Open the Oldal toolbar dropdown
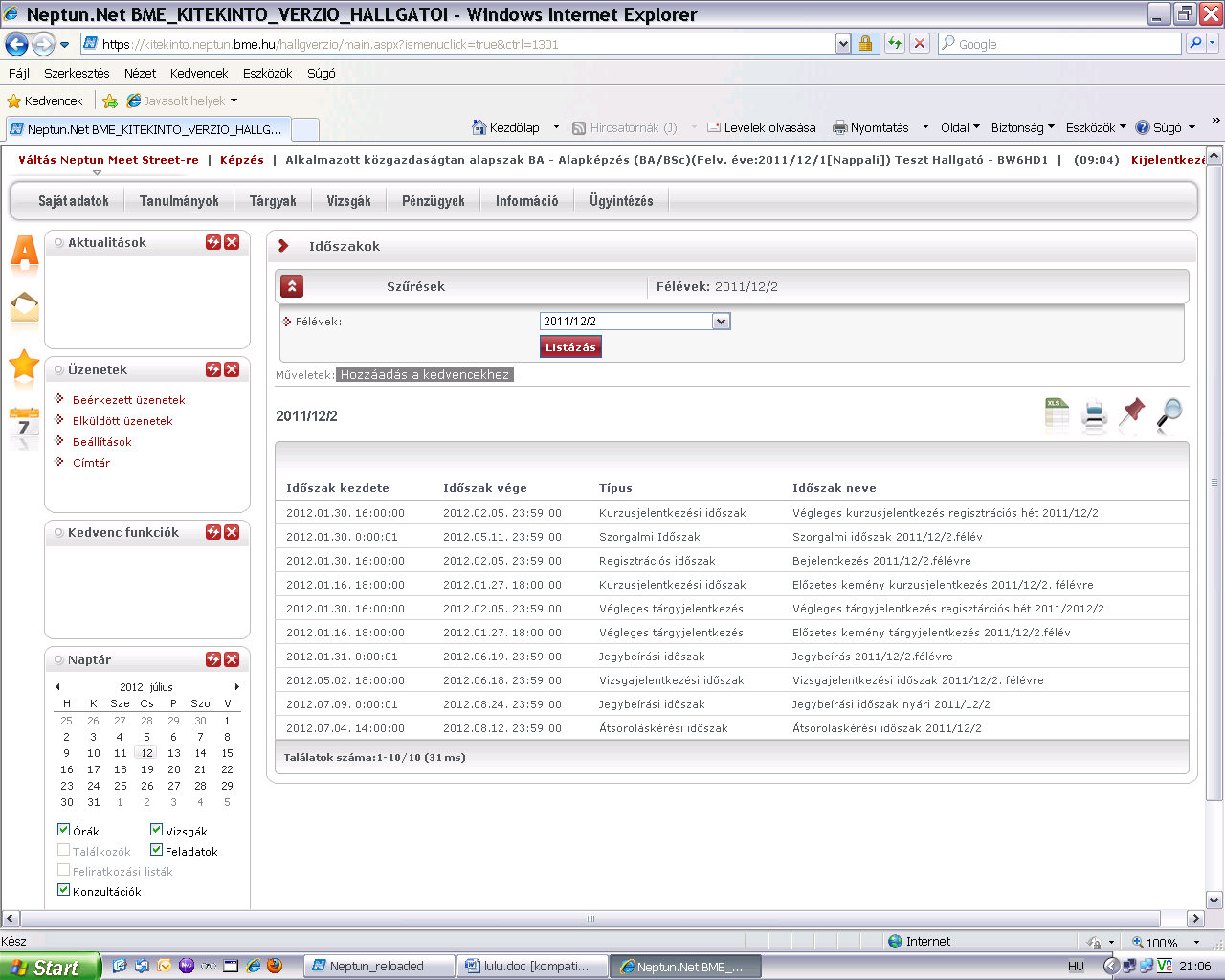The width and height of the screenshot is (1225, 980). 960,127
